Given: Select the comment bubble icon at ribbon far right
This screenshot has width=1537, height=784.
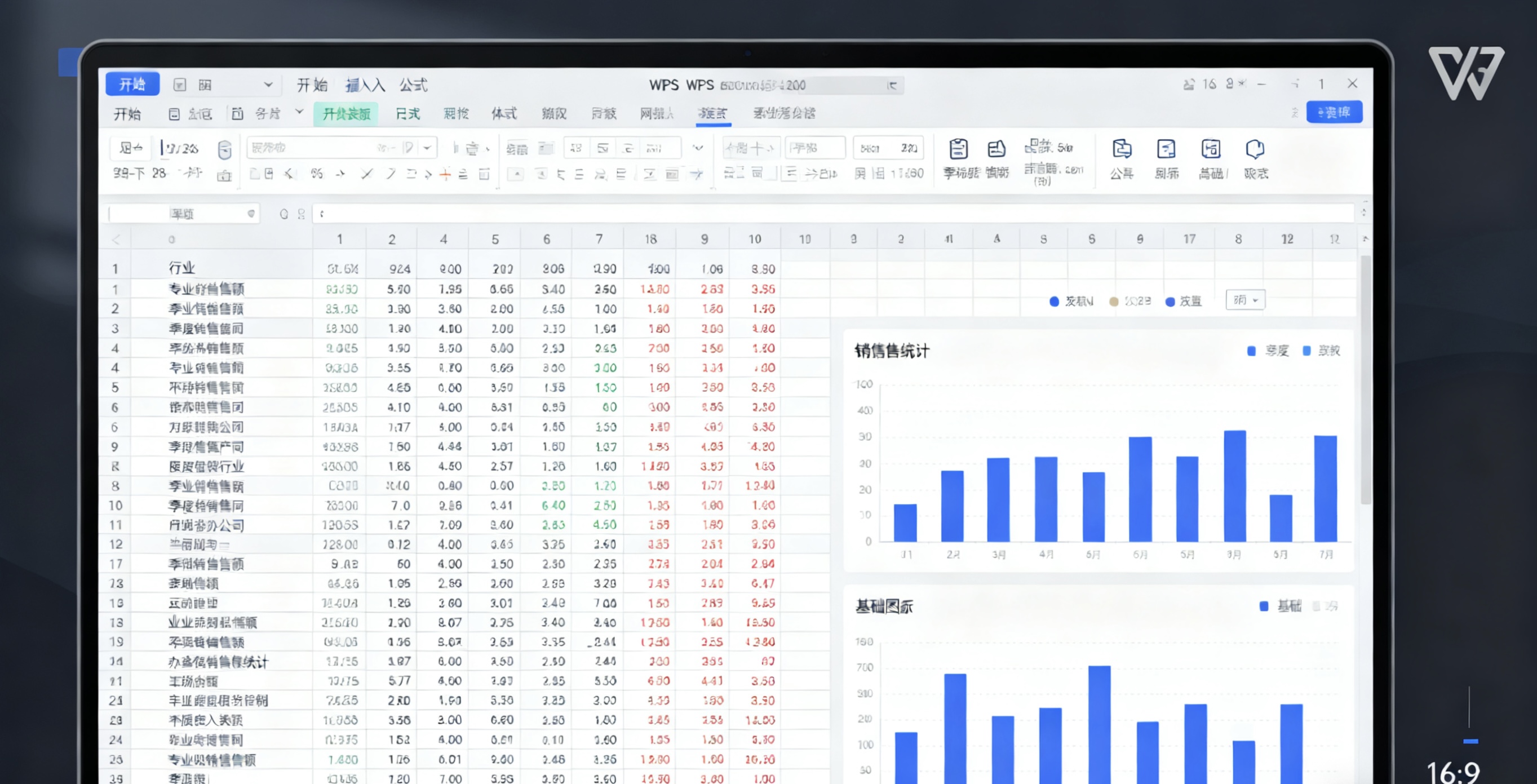Looking at the screenshot, I should click(1255, 156).
